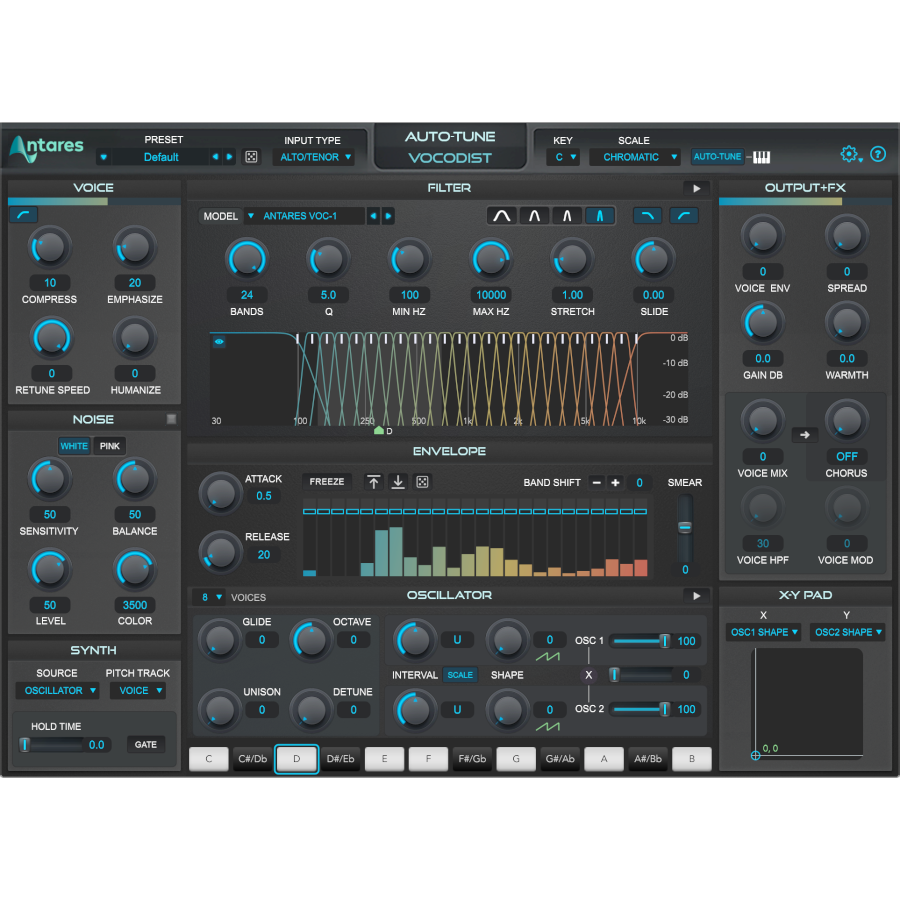Choose the widest filter band shape
The image size is (900, 900).
click(502, 216)
